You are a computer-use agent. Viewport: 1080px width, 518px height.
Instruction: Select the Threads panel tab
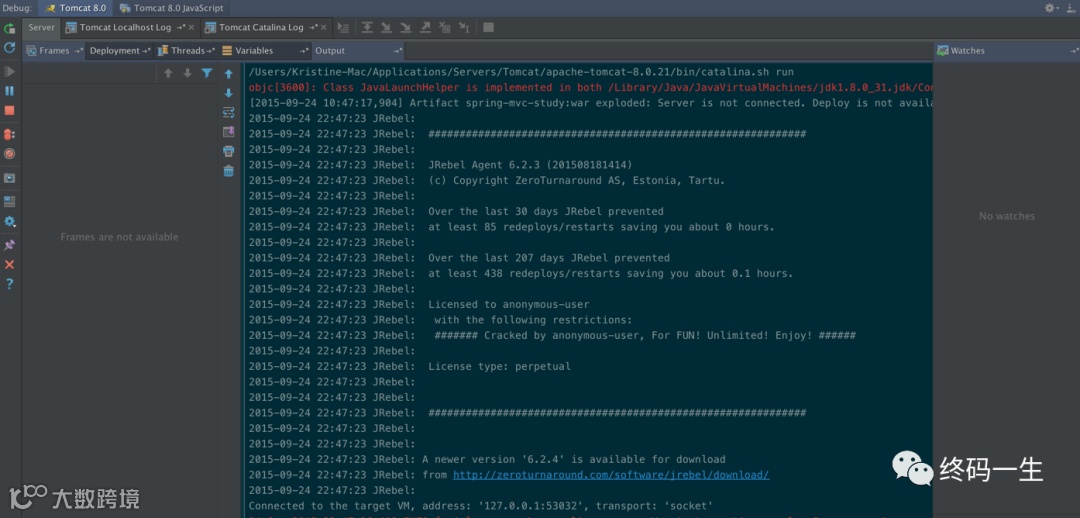188,50
